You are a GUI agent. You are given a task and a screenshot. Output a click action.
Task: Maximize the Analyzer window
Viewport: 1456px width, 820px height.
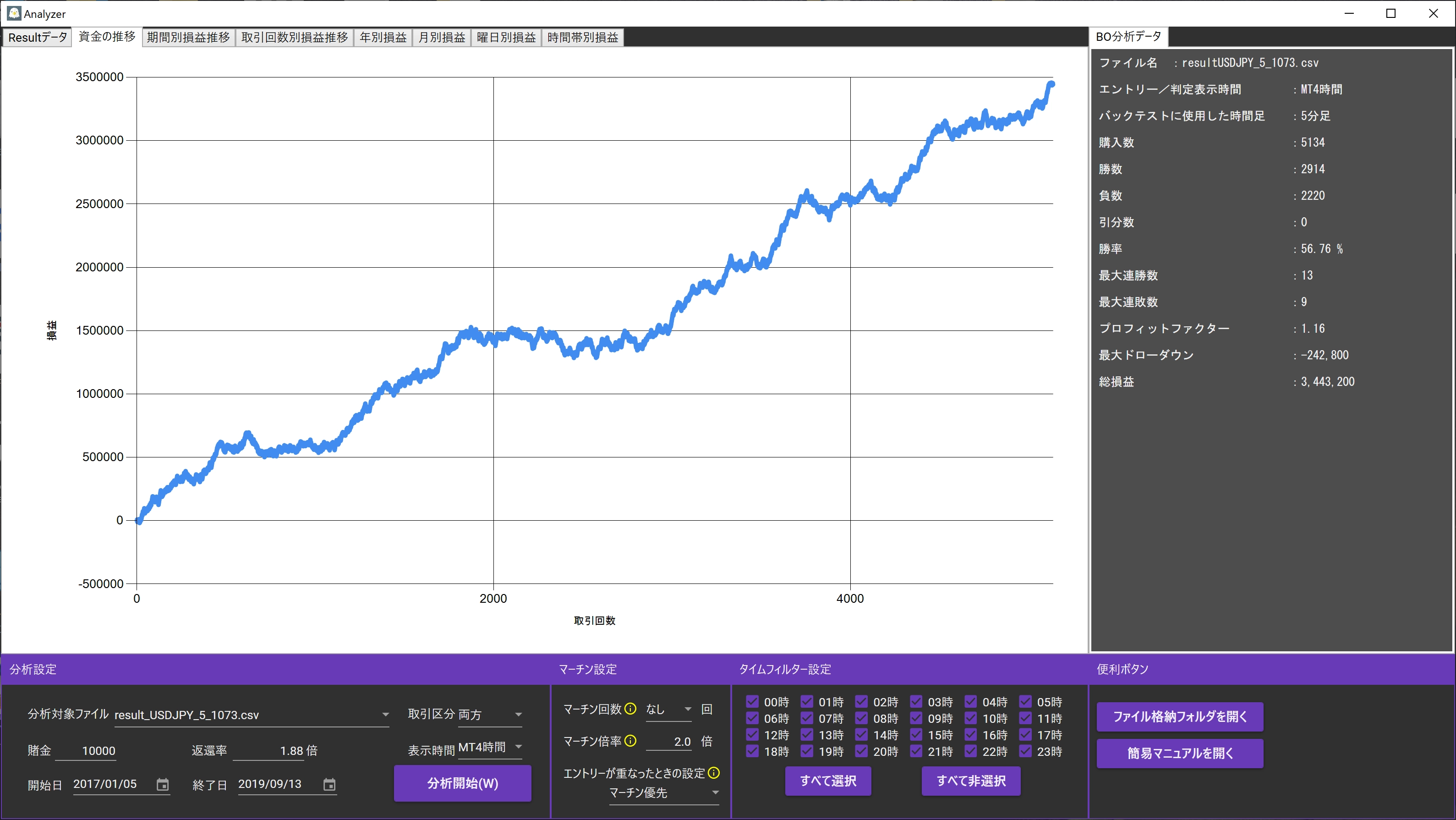[x=1391, y=13]
